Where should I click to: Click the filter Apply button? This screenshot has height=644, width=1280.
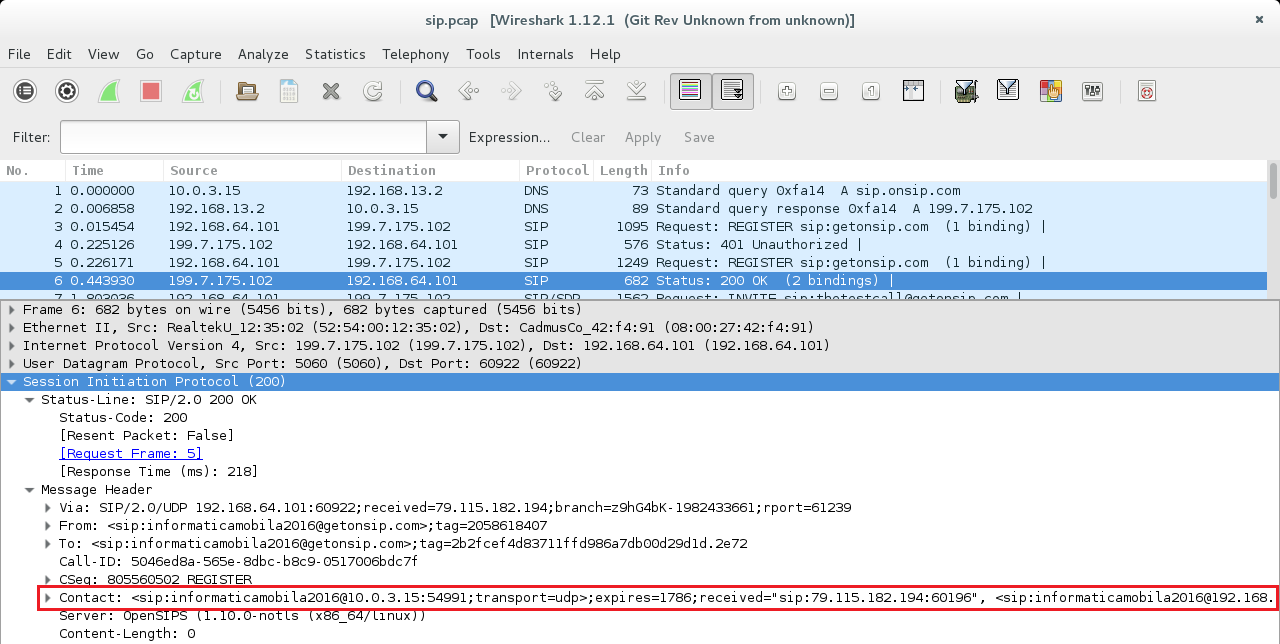point(643,137)
